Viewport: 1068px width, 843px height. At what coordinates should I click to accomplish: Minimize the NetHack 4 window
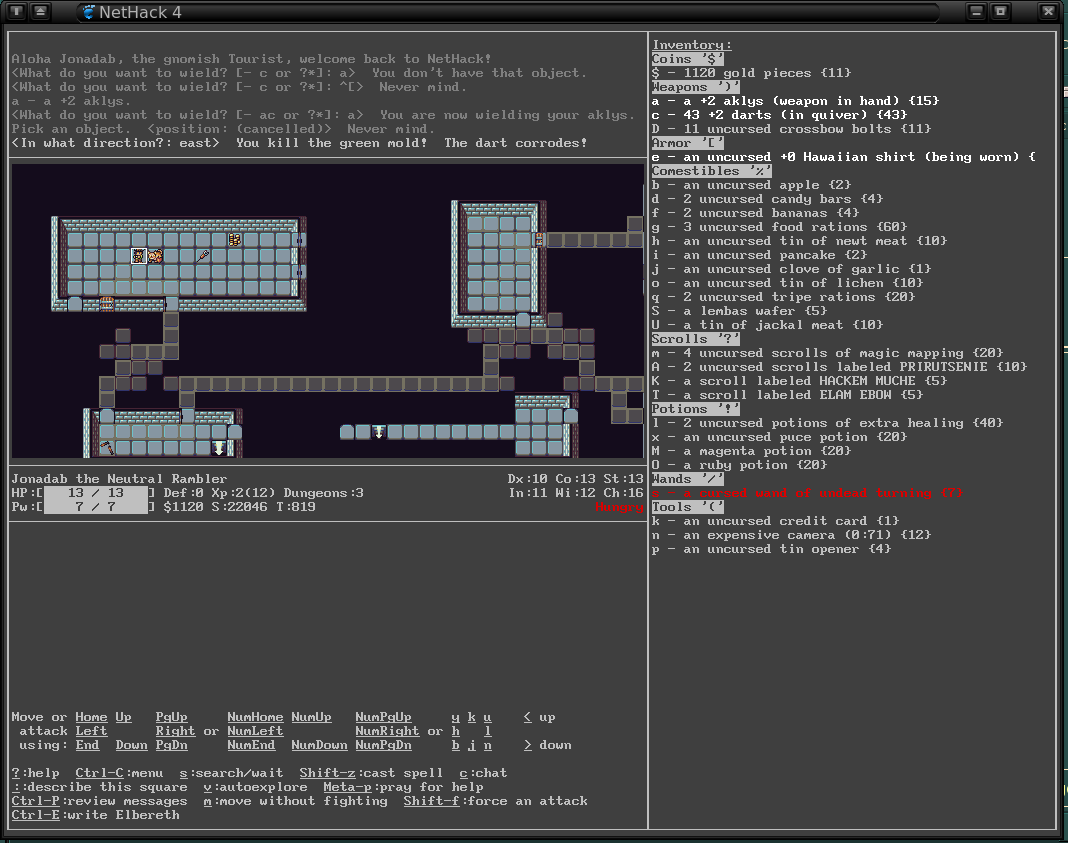point(977,12)
